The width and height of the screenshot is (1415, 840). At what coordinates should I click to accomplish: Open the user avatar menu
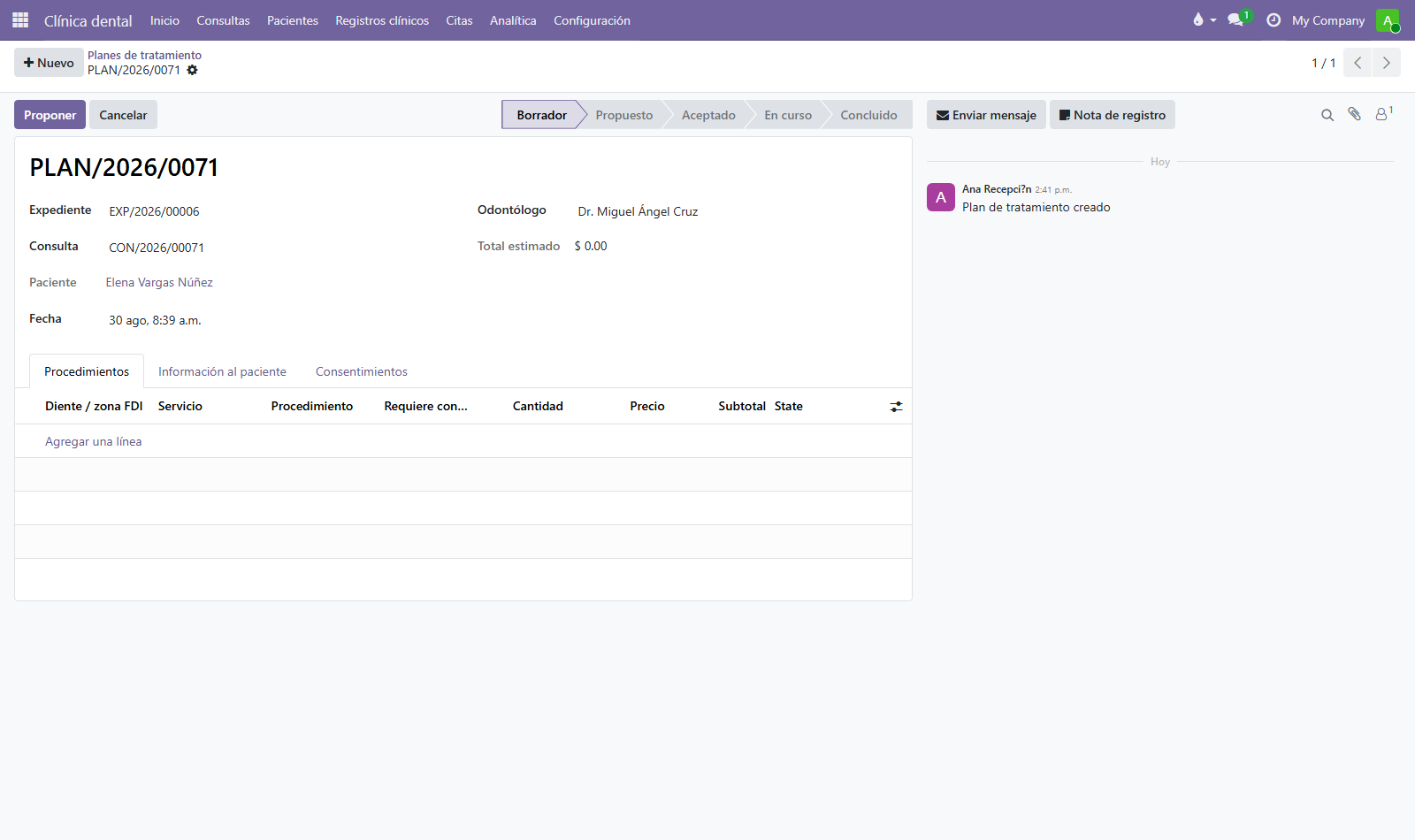pos(1388,19)
